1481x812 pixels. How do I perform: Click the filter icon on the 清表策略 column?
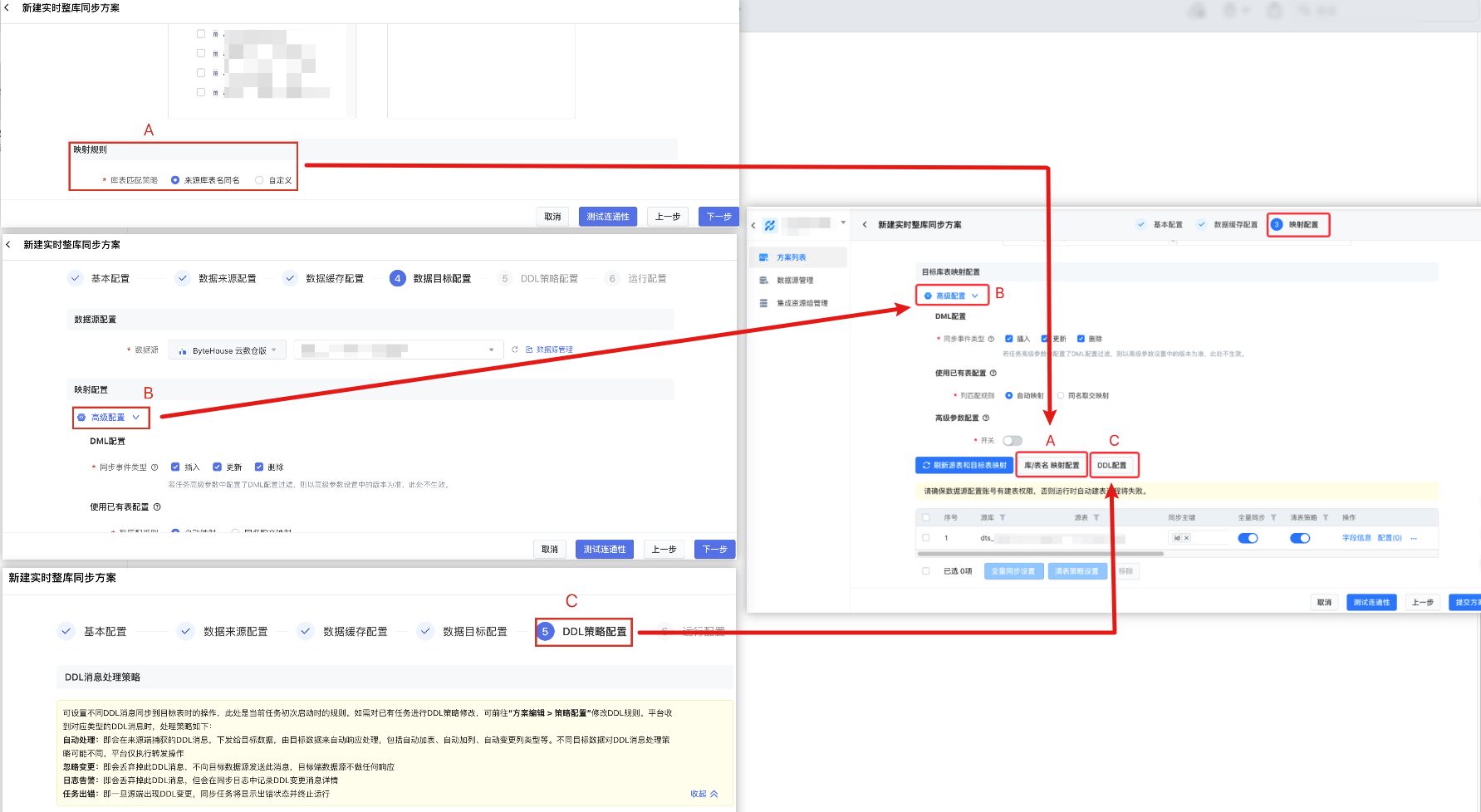[x=1326, y=517]
